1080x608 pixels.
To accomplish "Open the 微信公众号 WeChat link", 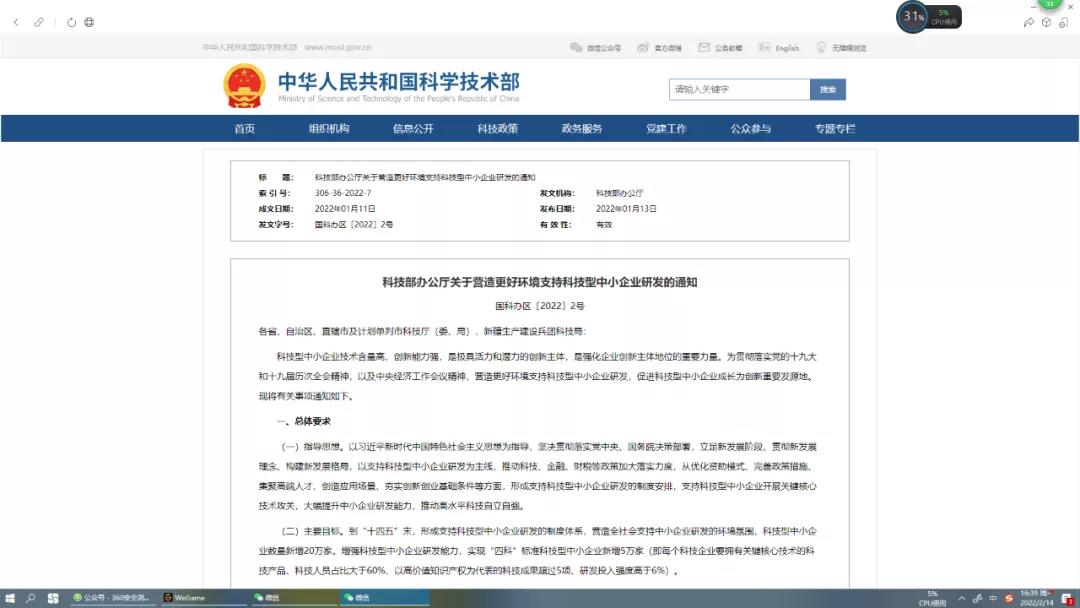I will 596,47.
